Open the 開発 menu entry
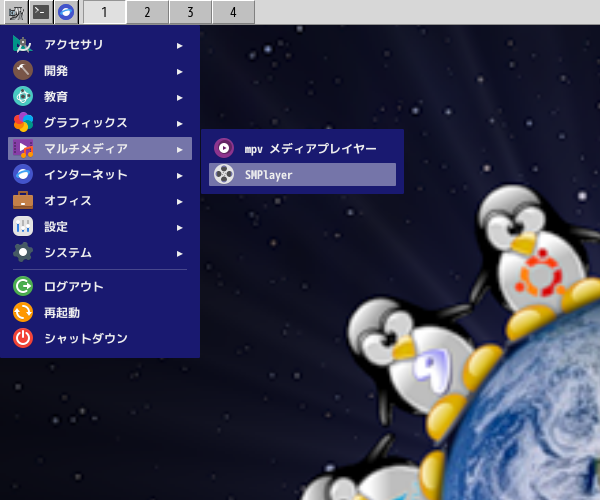 100,70
